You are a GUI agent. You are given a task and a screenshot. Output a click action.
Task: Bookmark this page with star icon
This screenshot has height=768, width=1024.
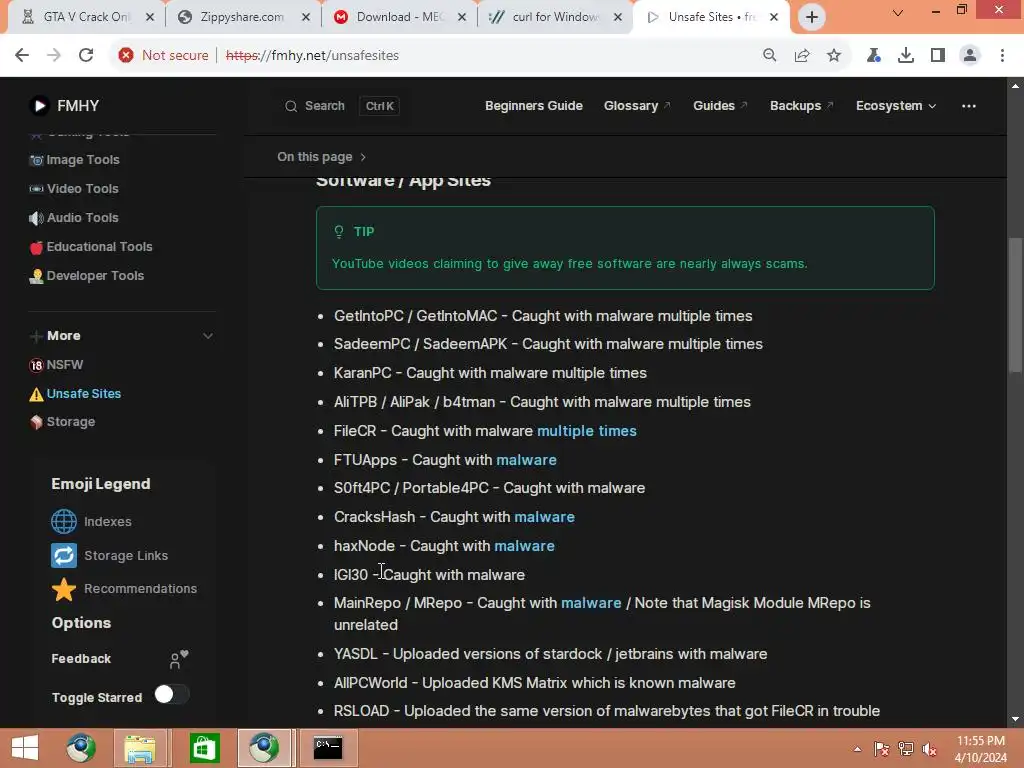pos(834,56)
